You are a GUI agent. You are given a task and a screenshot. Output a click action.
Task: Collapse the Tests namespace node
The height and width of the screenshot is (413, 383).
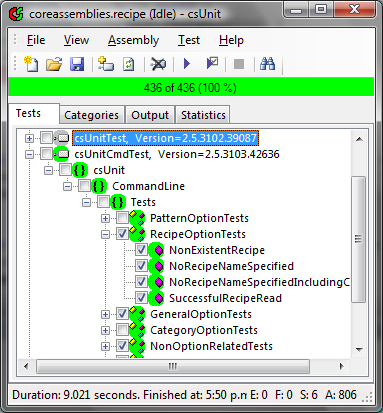click(87, 202)
